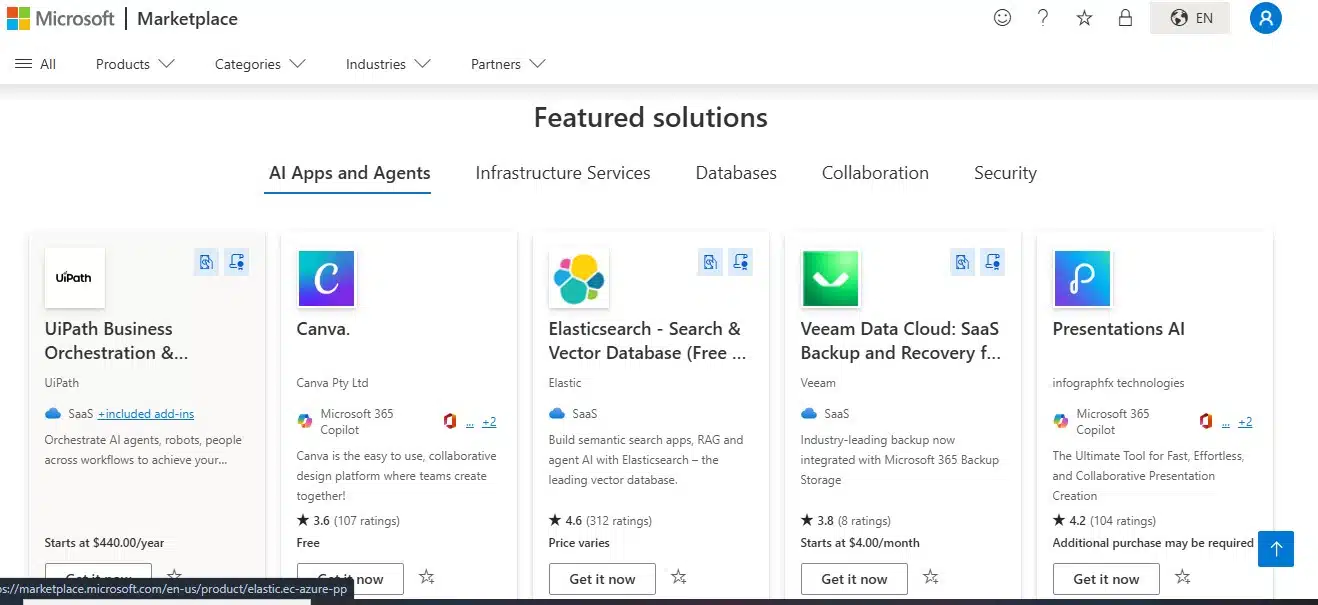This screenshot has width=1318, height=605.
Task: Favorite the Veeam card with star
Action: click(930, 576)
